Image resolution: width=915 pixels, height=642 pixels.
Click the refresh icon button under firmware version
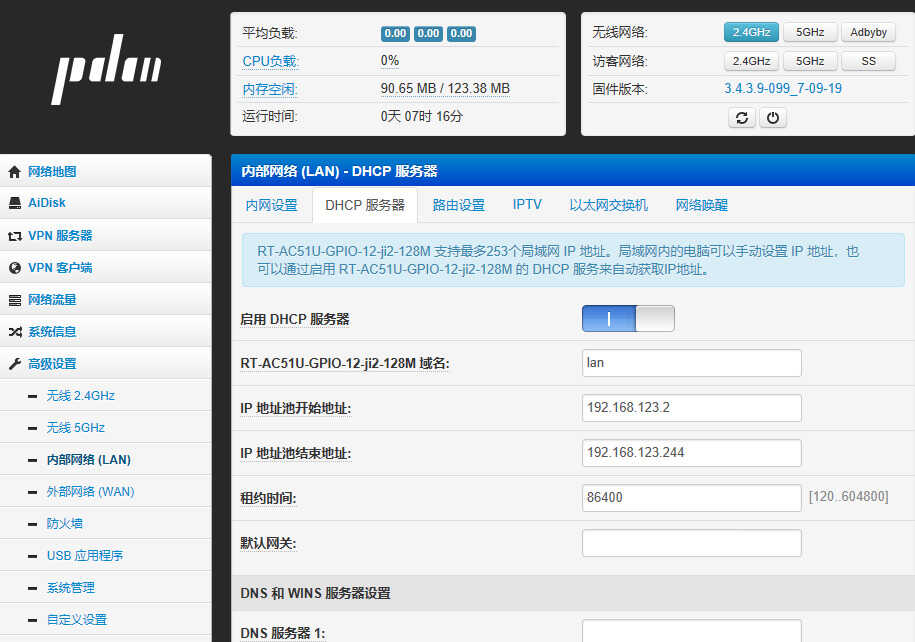pyautogui.click(x=742, y=118)
